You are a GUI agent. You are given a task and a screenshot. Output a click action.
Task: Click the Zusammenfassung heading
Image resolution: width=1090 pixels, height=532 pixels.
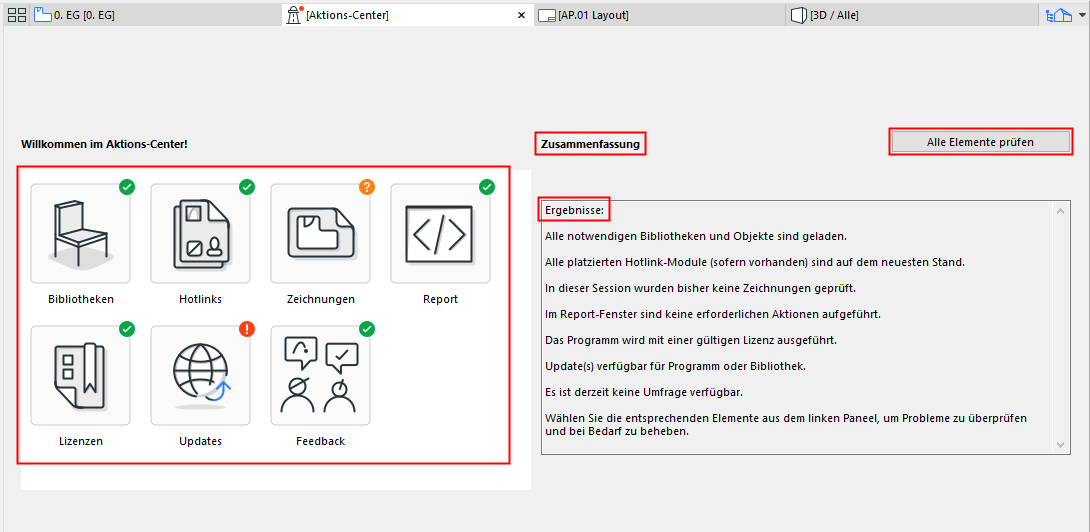coord(590,144)
